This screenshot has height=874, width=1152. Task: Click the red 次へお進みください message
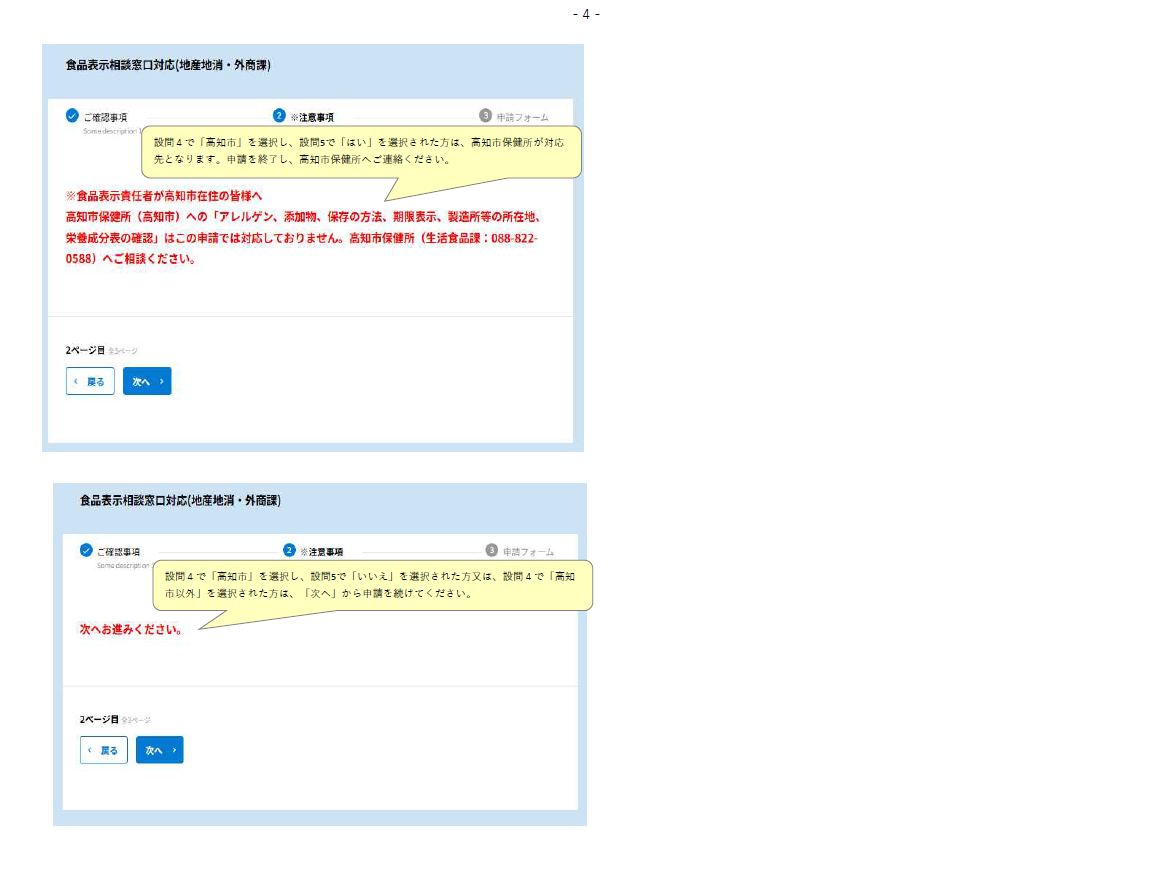tap(131, 629)
